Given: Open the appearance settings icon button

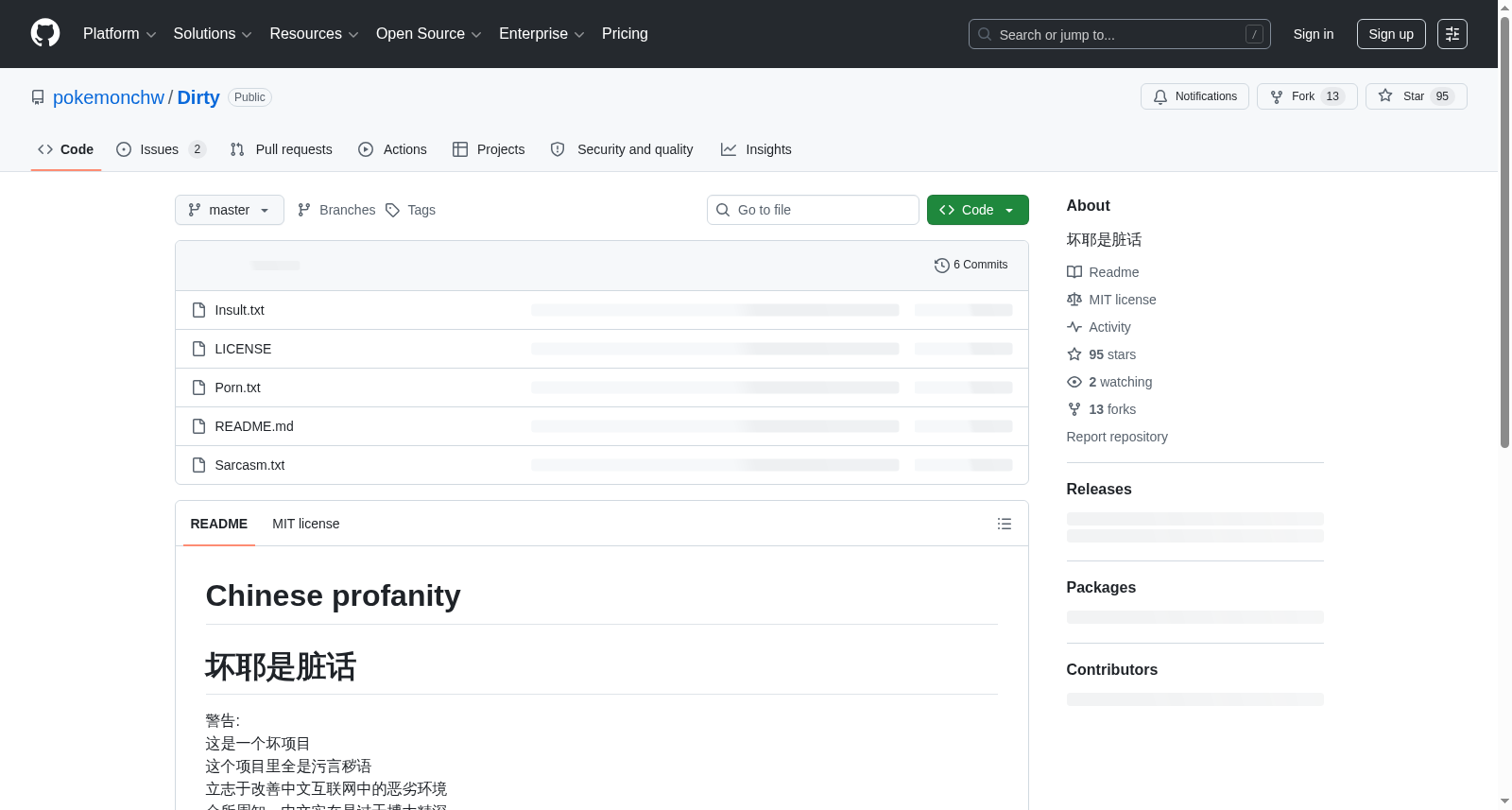Looking at the screenshot, I should pyautogui.click(x=1452, y=34).
